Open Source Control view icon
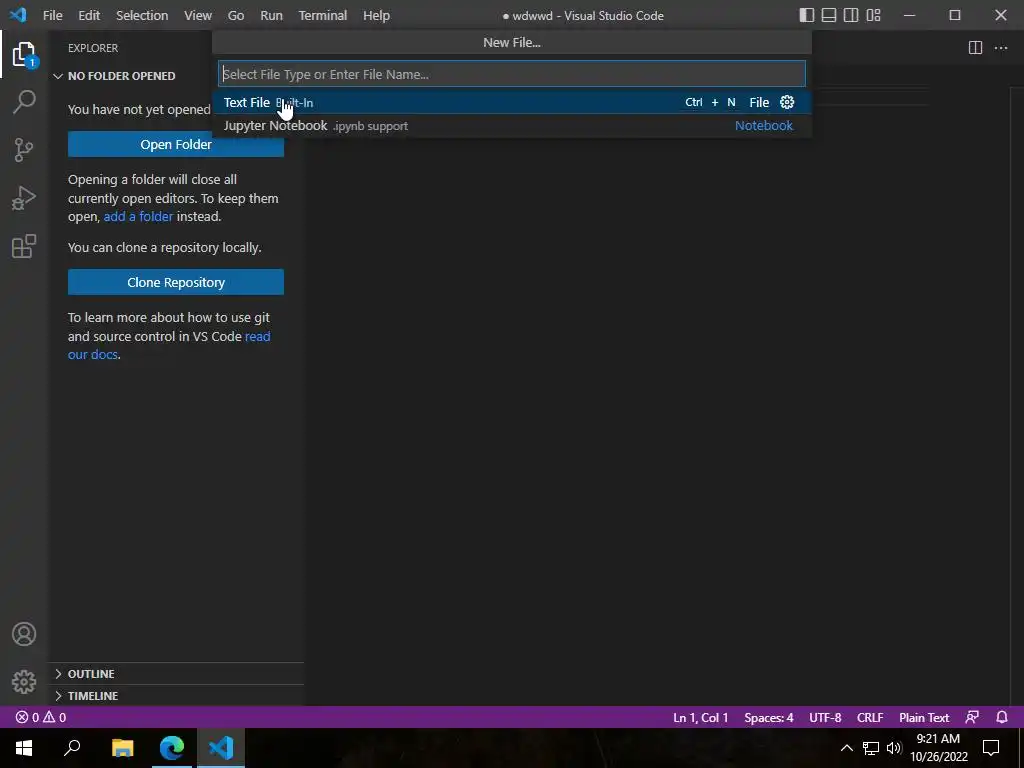Screen dimensions: 1024x768 pyautogui.click(x=24, y=150)
